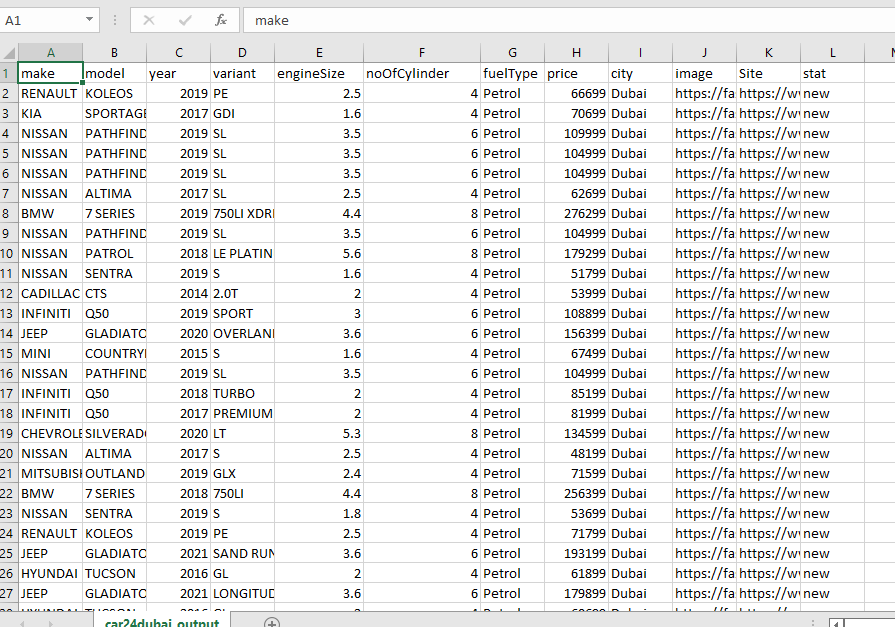This screenshot has width=895, height=627.
Task: Select column D header
Action: (243, 53)
